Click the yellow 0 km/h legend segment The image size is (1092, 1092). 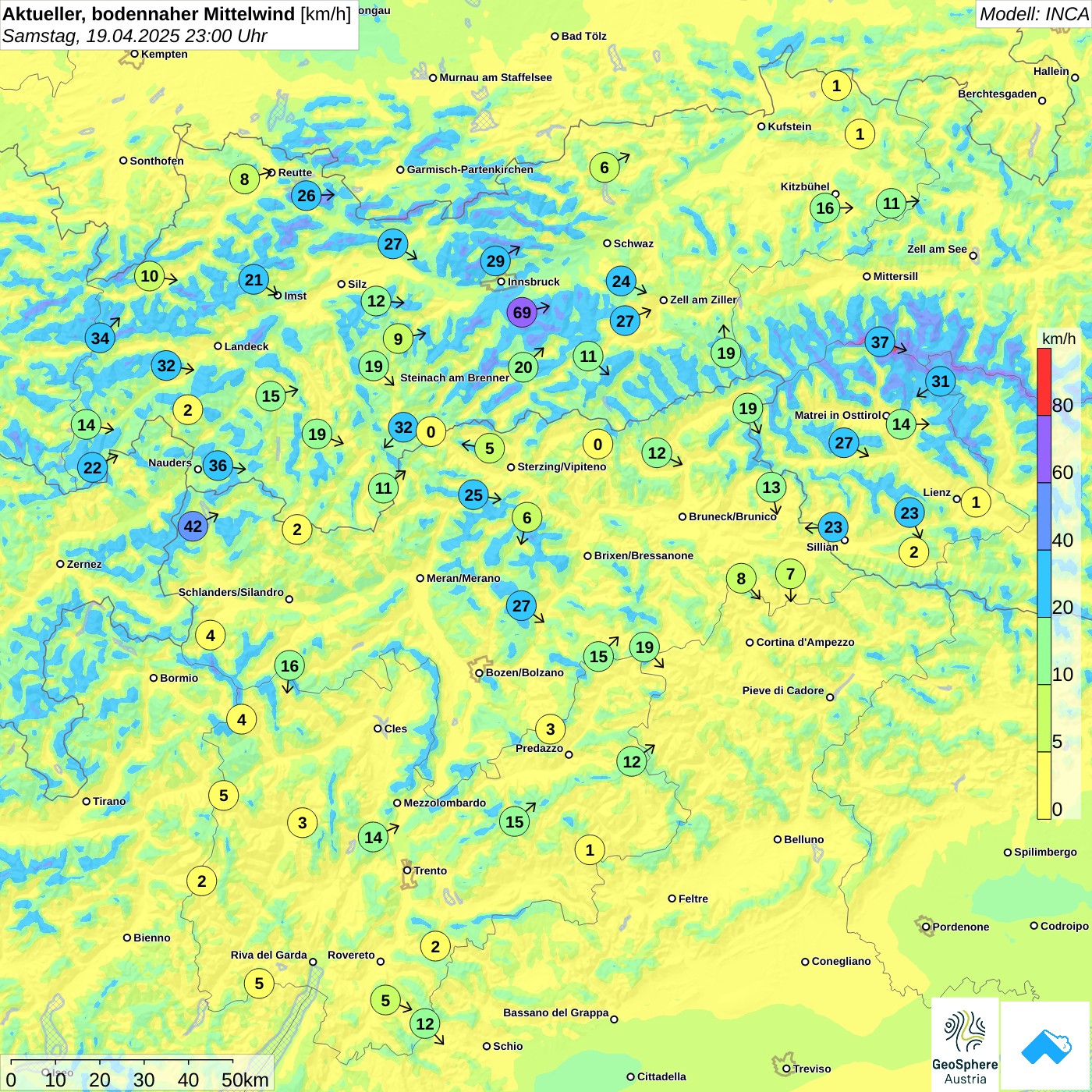coord(1044,785)
